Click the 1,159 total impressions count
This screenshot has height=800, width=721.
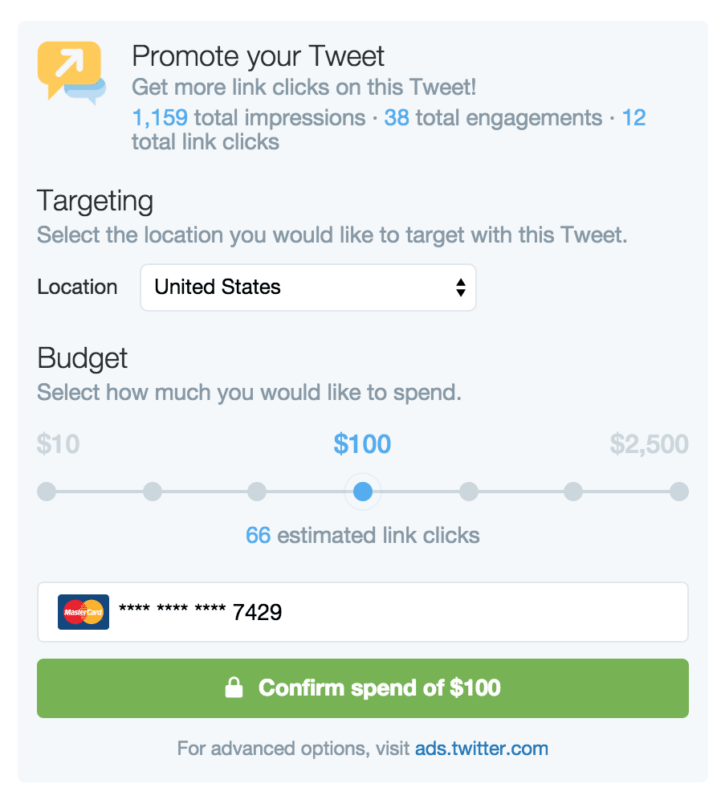[x=158, y=117]
